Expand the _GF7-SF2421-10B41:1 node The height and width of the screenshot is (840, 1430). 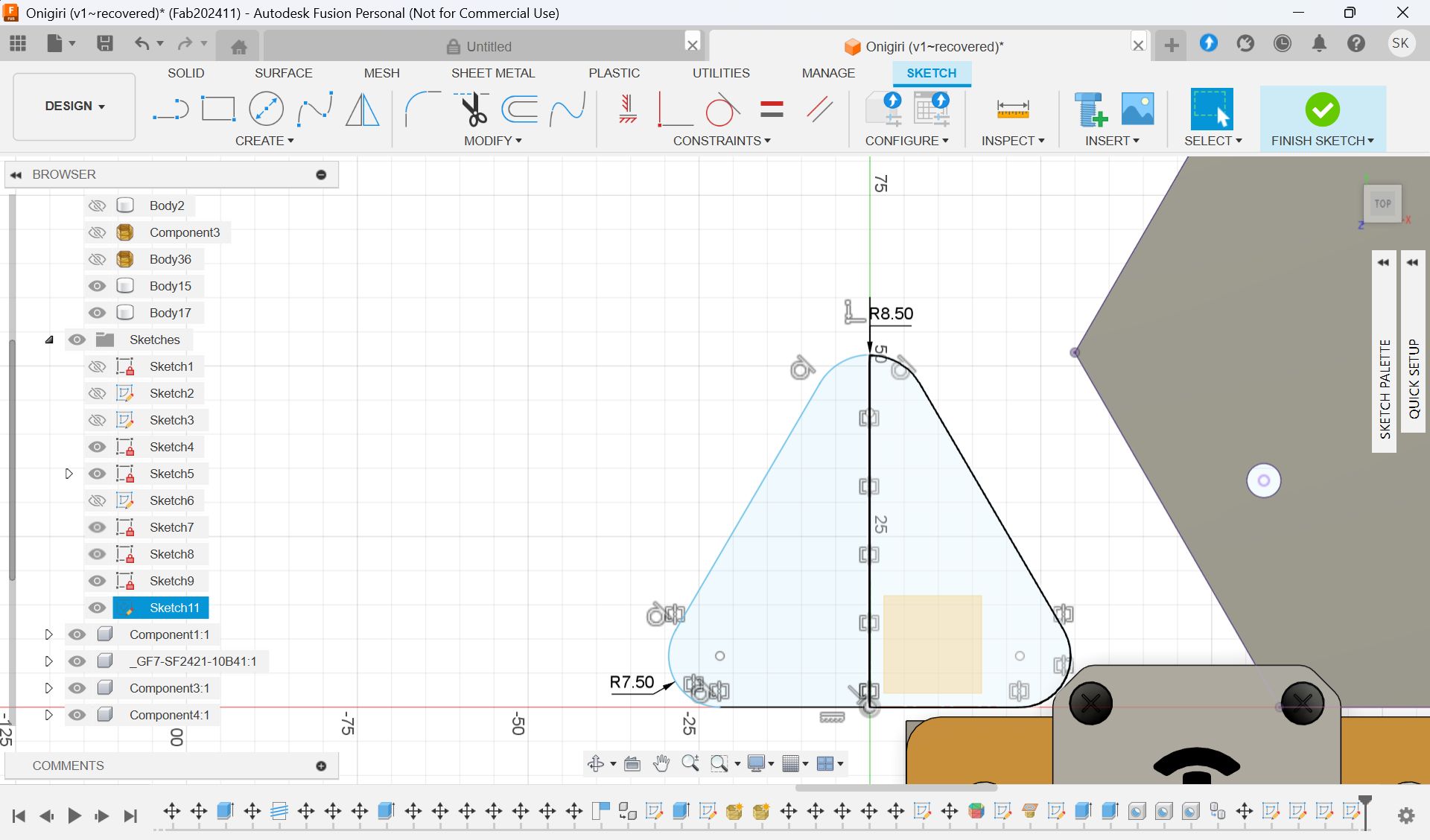pyautogui.click(x=48, y=661)
